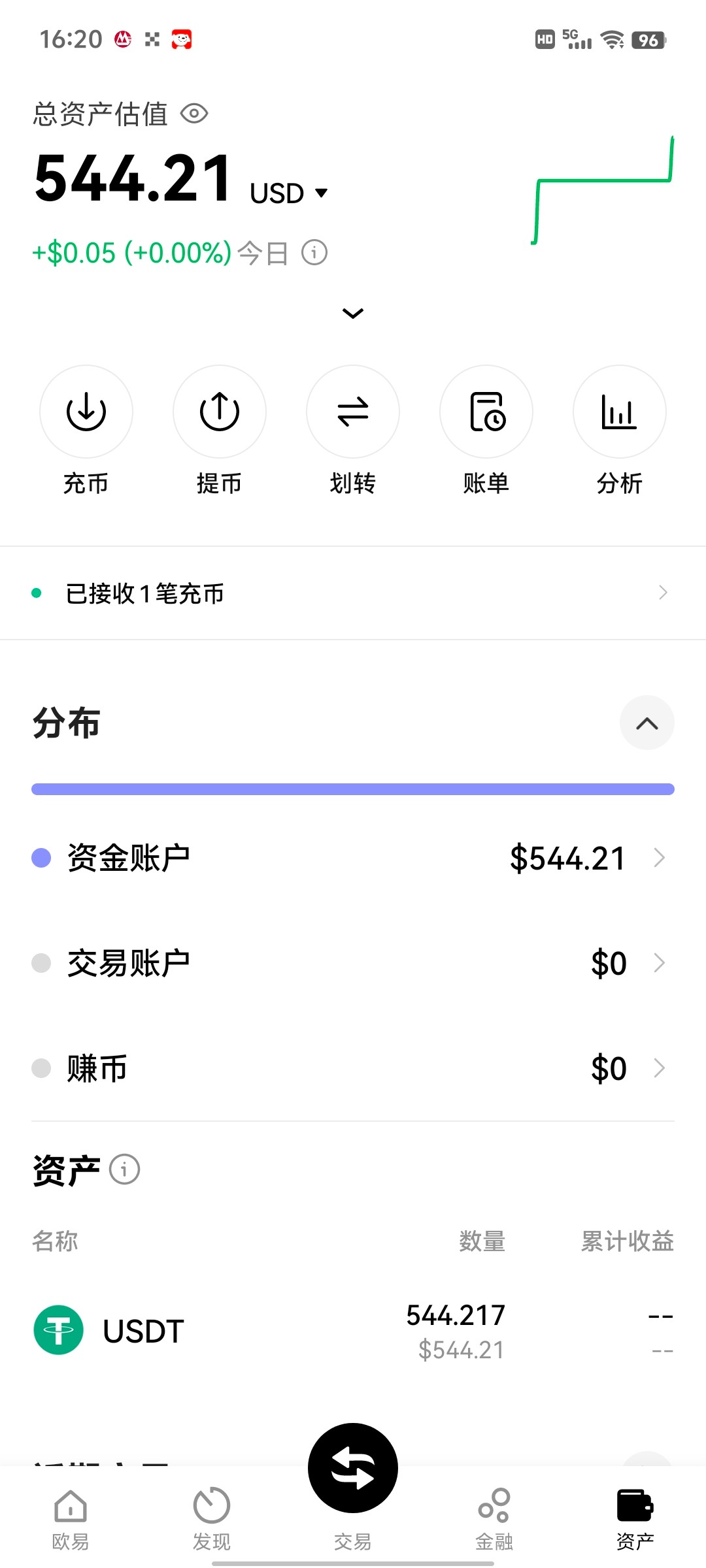The width and height of the screenshot is (706, 1568).
Task: Open the 交易账户 trading account row
Action: 353,963
